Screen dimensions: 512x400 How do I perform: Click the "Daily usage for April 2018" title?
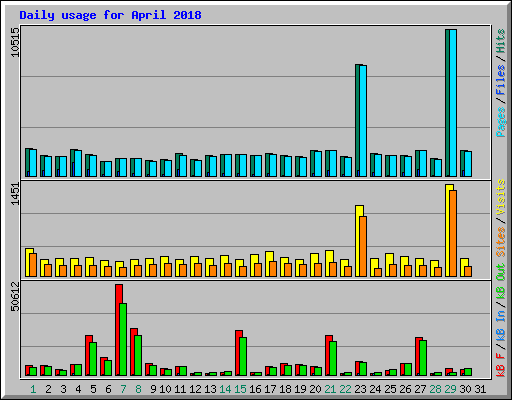[x=110, y=15]
